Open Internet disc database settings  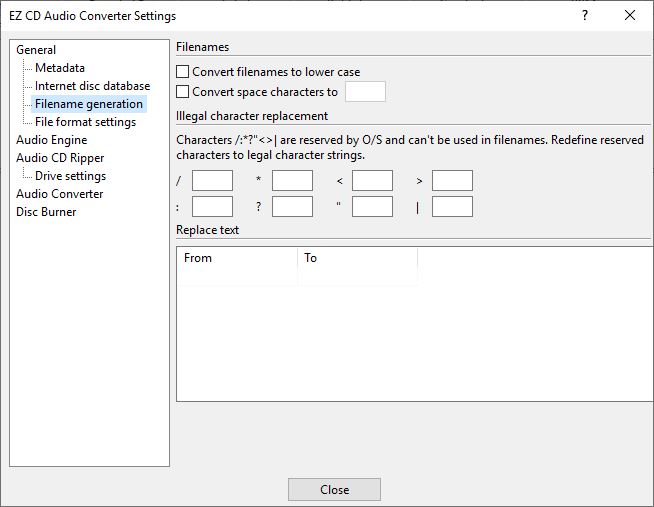[x=93, y=86]
